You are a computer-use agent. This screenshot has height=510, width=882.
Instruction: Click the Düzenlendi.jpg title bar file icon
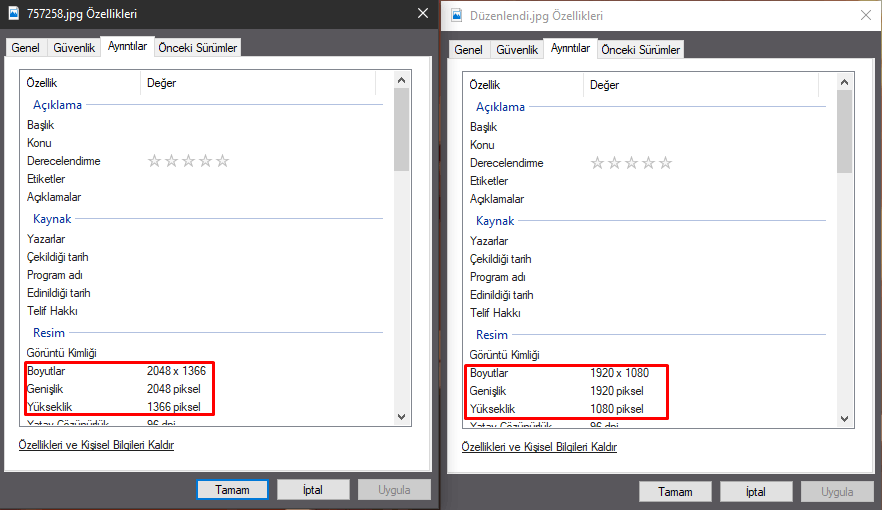(x=457, y=15)
